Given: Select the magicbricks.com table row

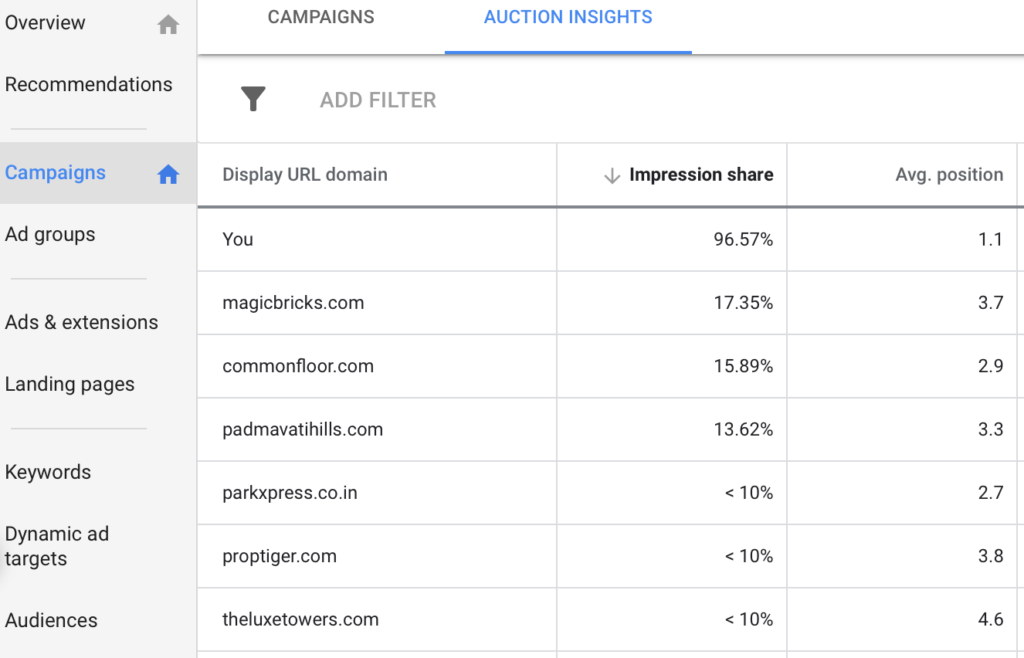Looking at the screenshot, I should pos(295,302).
